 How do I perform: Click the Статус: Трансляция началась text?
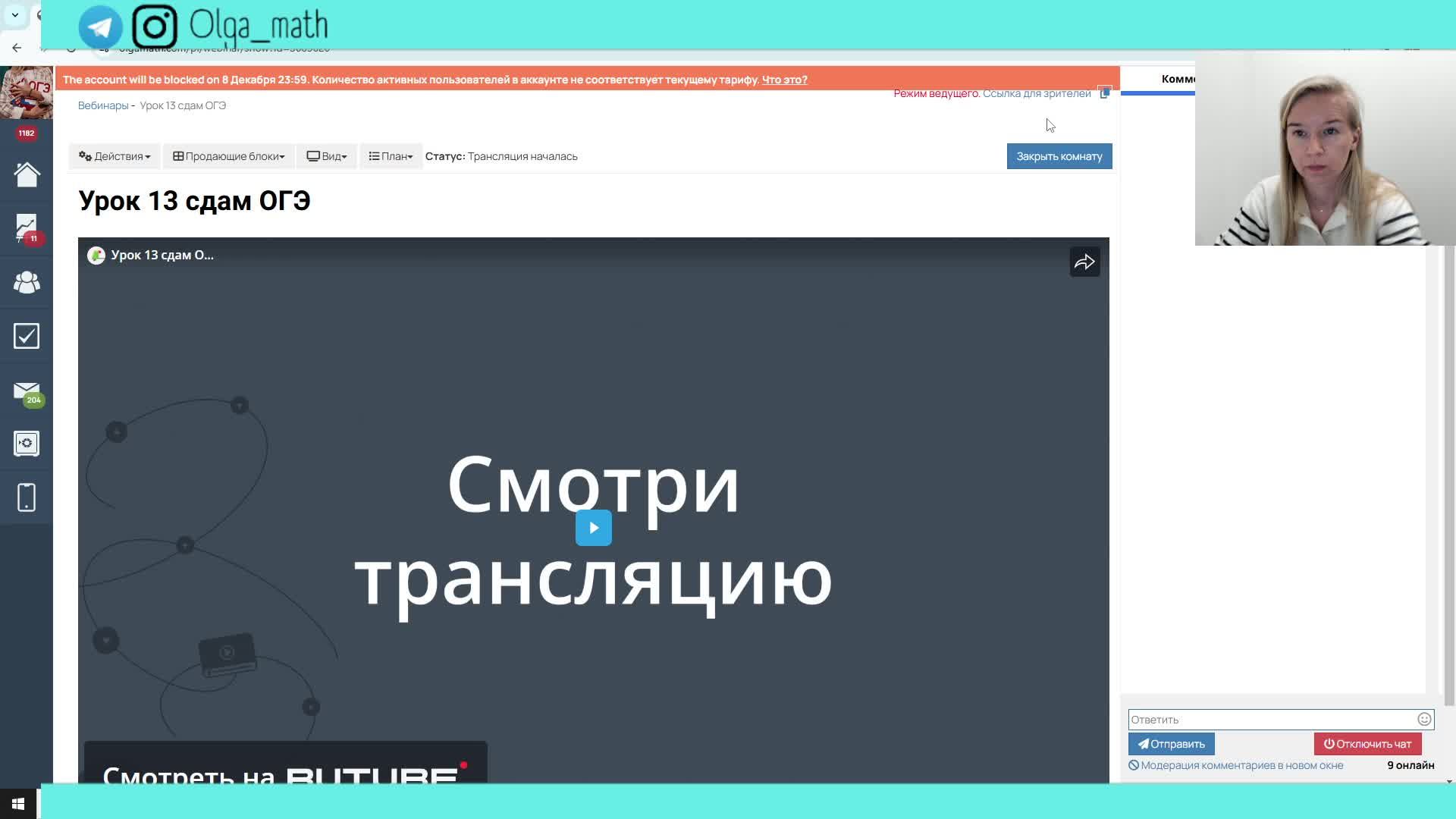point(501,156)
